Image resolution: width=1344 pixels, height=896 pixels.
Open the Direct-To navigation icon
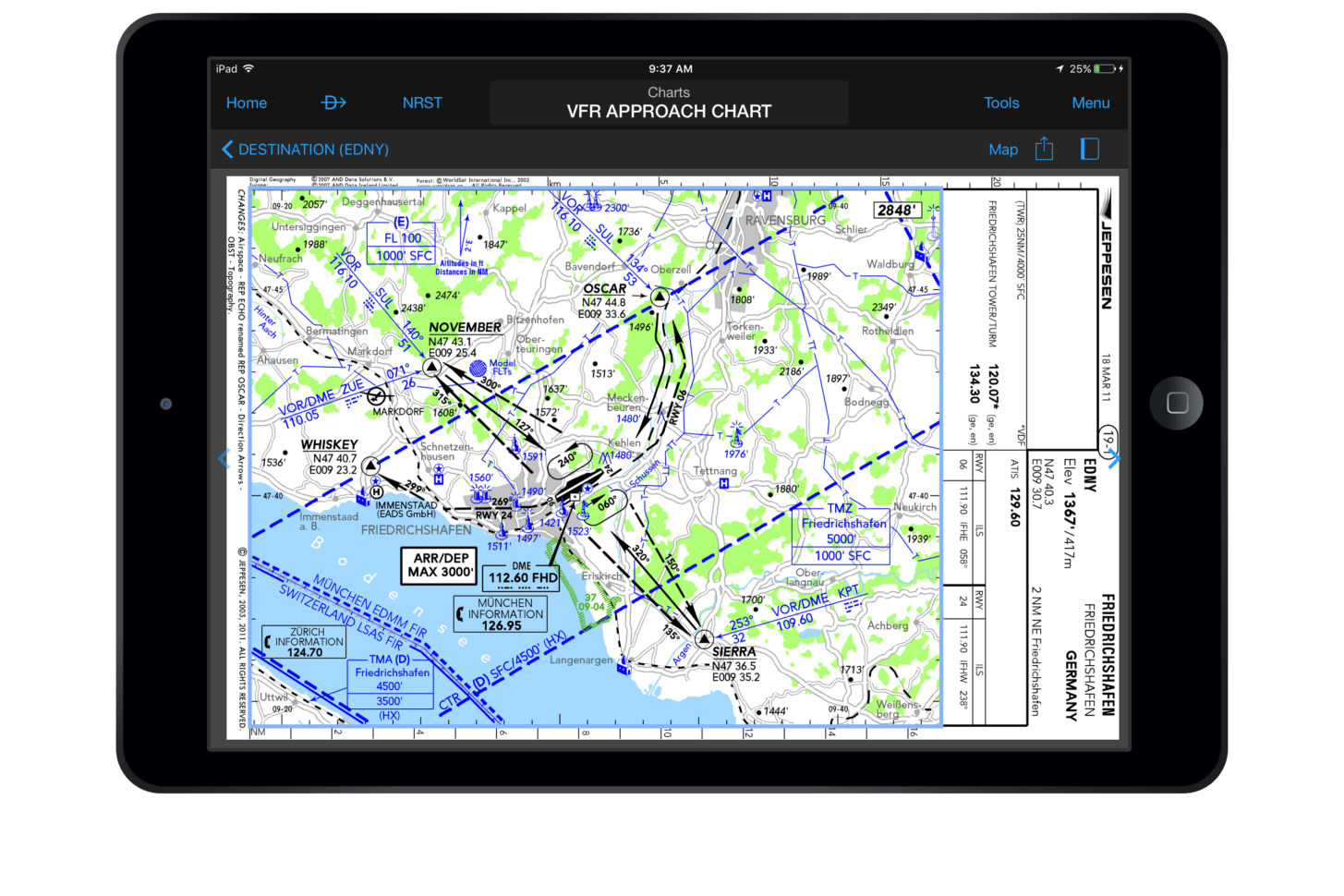(333, 103)
